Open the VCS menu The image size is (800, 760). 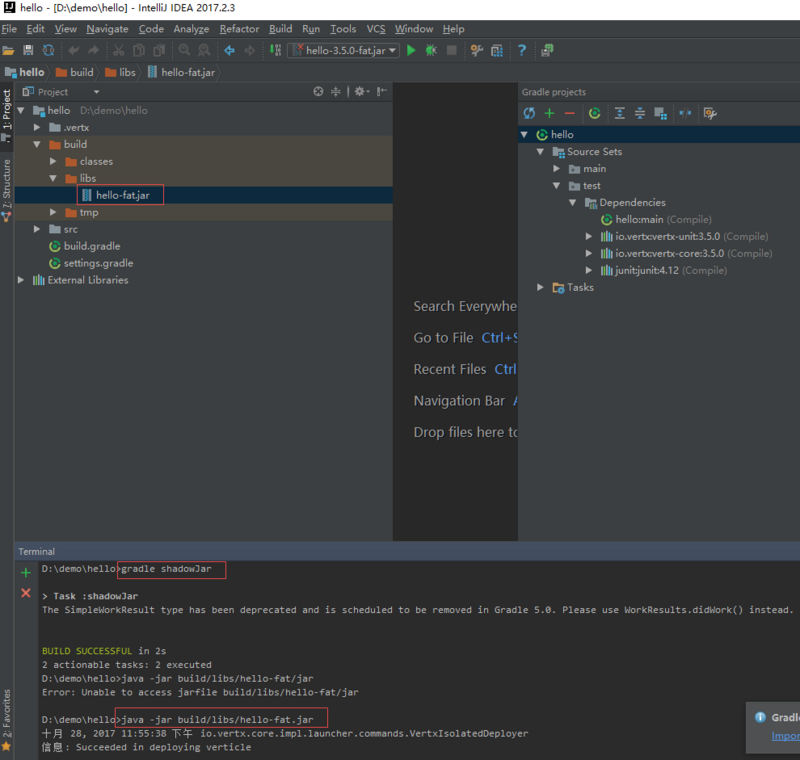[376, 29]
